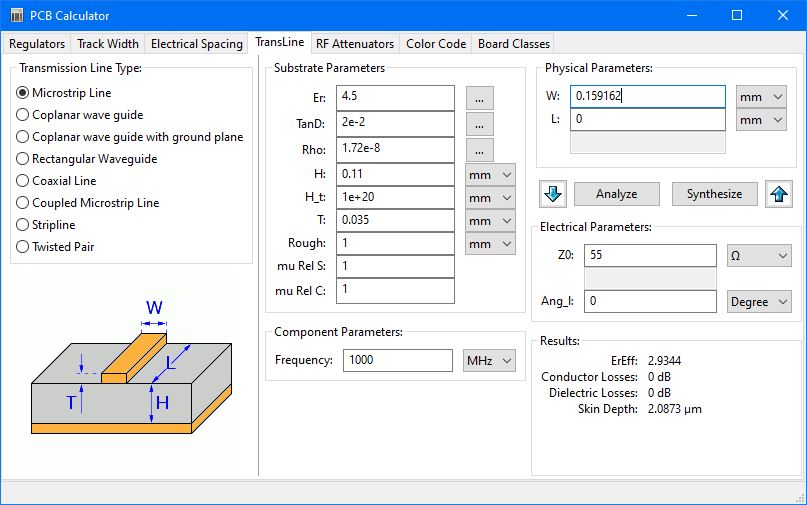Expand the W width unit dropdown
The height and width of the screenshot is (505, 807).
pos(761,97)
